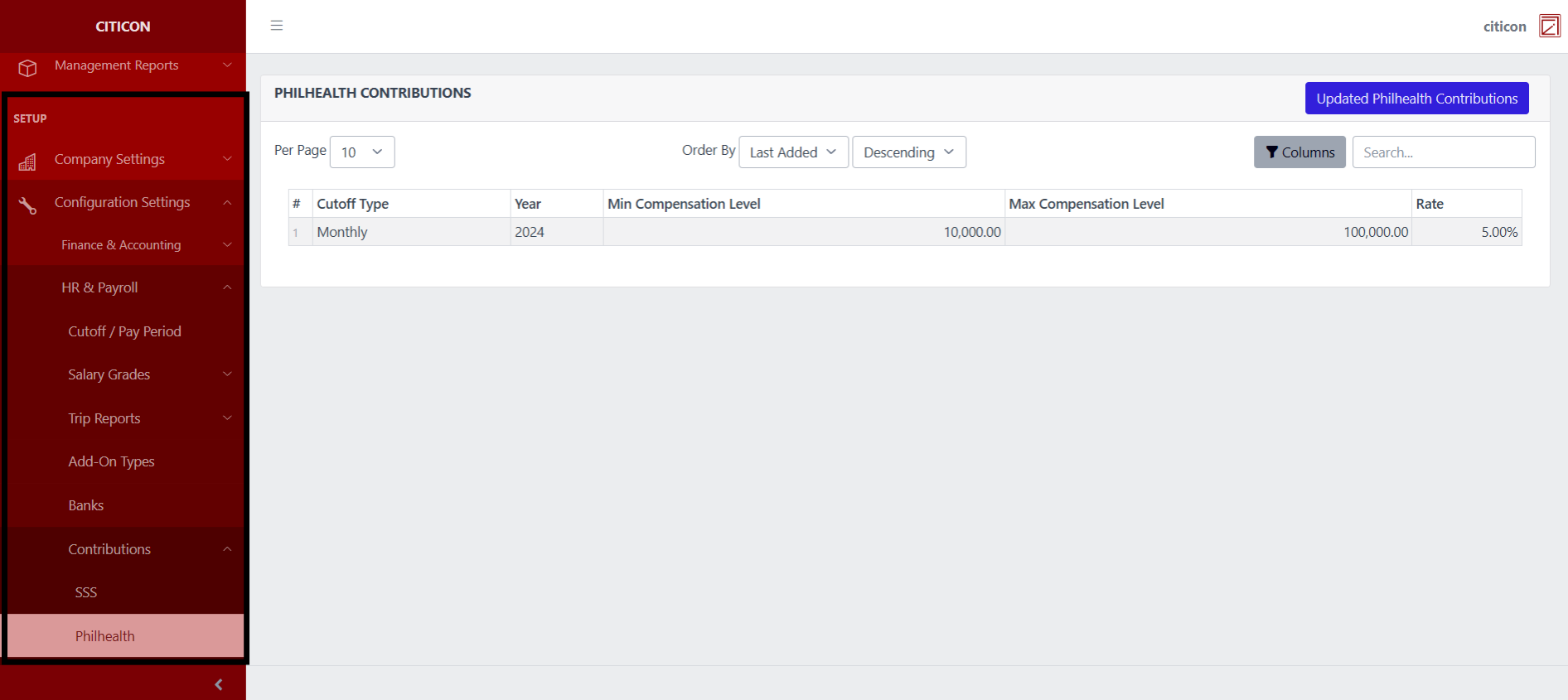Open the Per Page dropdown

coord(362,152)
